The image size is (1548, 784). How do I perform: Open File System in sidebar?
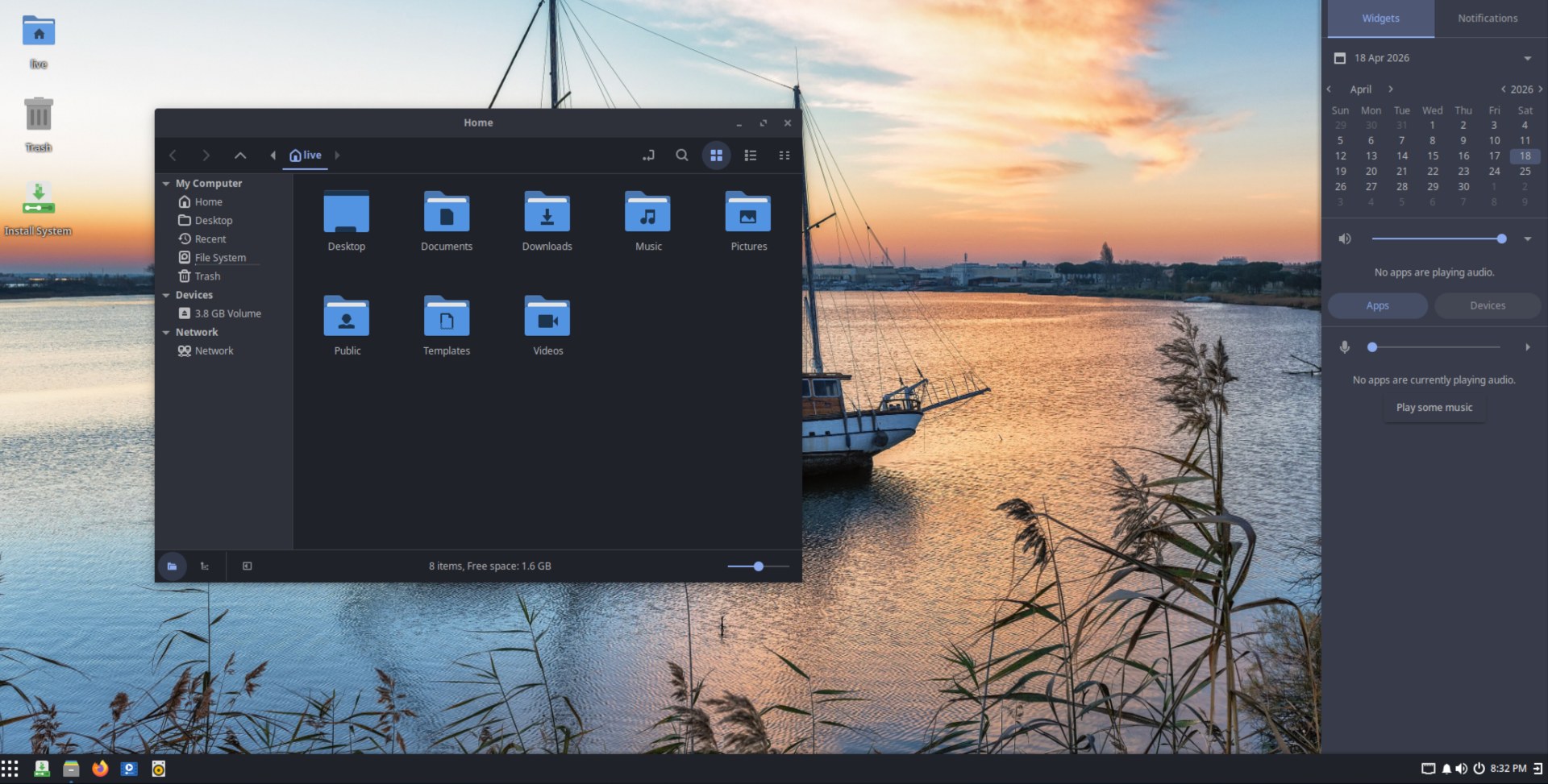[x=219, y=258]
